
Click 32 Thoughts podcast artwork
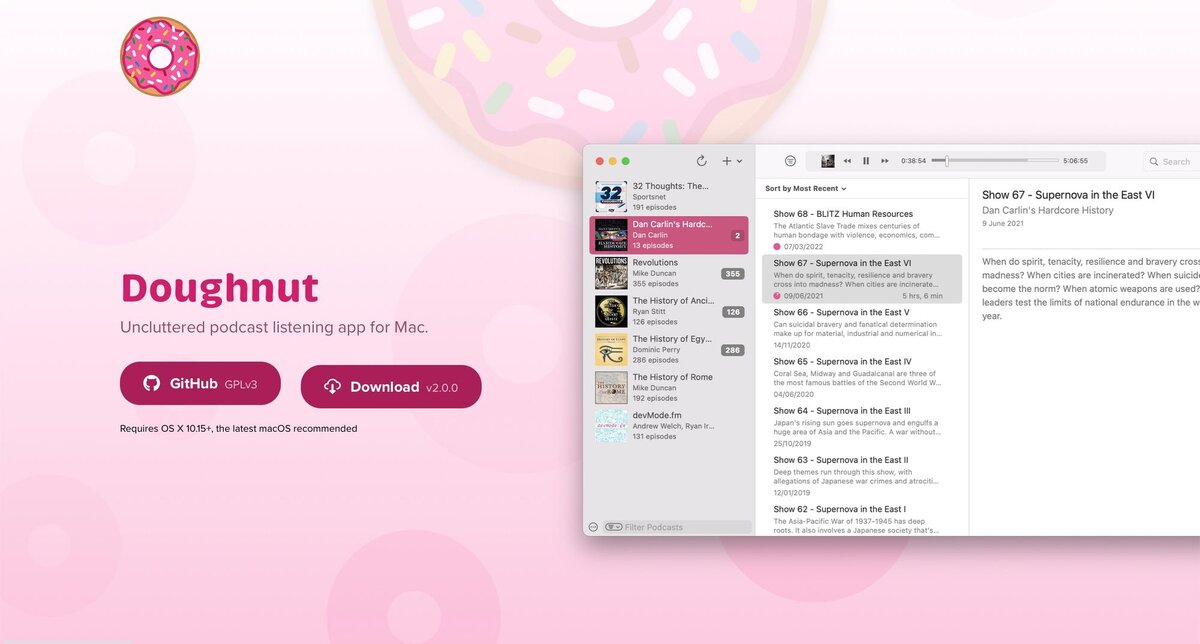click(x=611, y=196)
